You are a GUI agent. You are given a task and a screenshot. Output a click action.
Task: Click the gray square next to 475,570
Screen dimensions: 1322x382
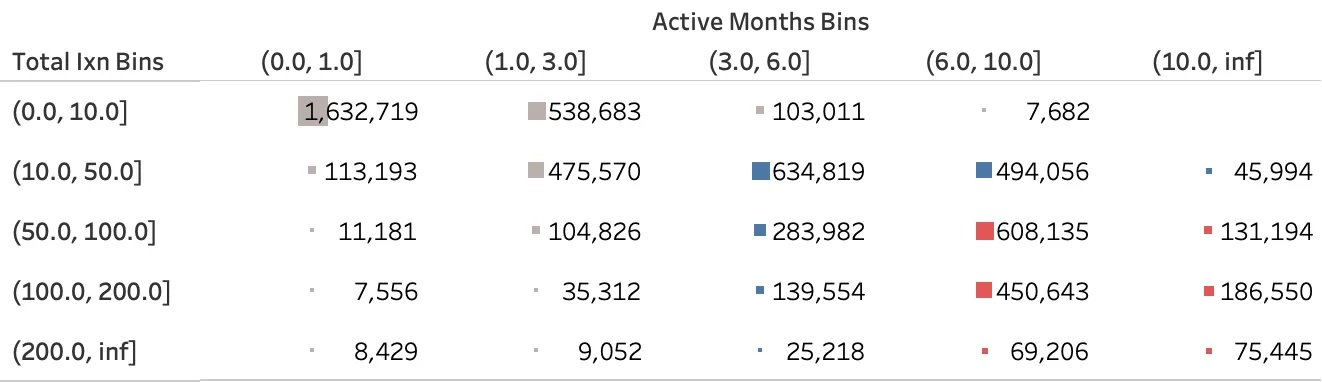[537, 171]
